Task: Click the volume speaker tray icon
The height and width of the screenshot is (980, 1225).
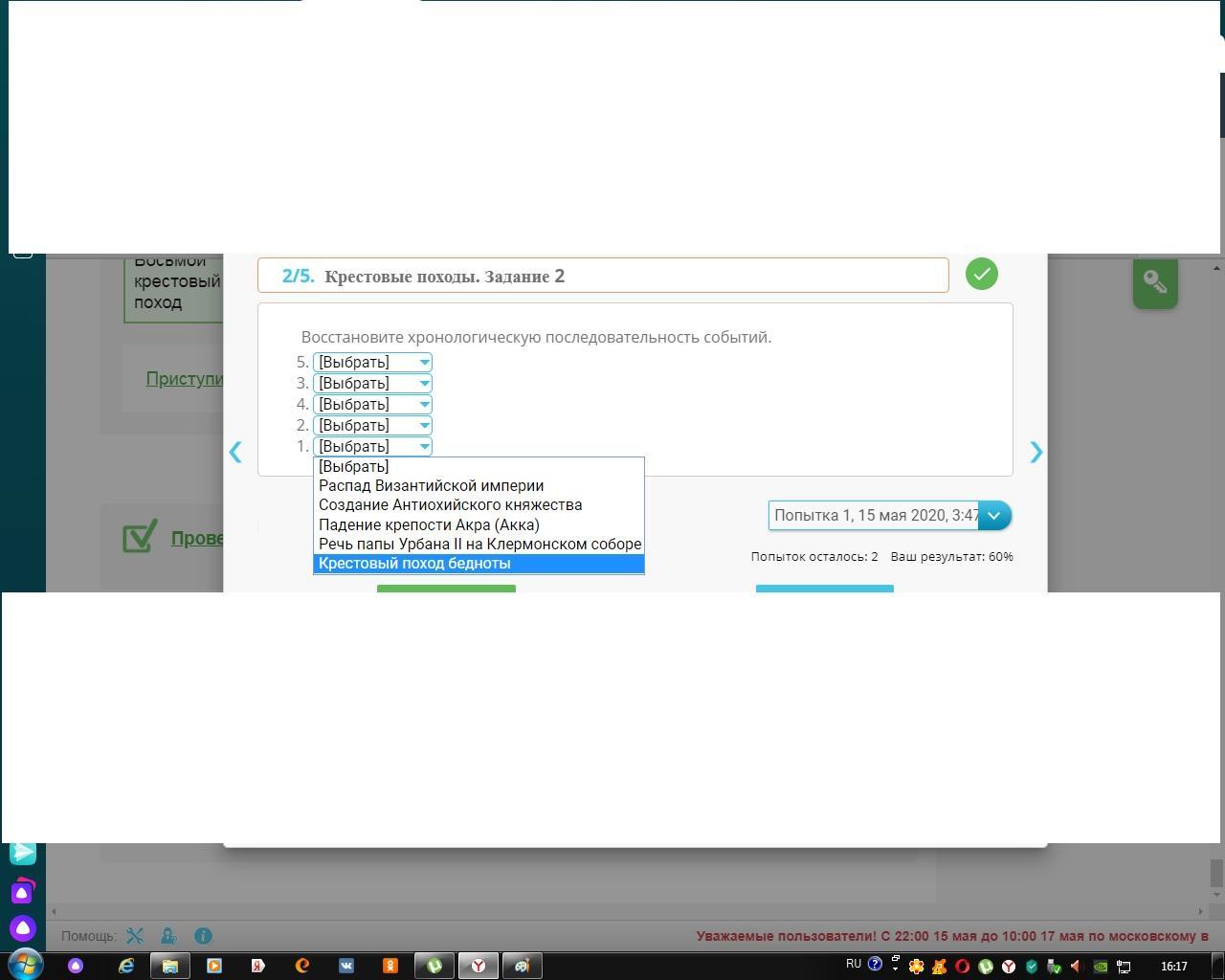Action: tap(1077, 967)
